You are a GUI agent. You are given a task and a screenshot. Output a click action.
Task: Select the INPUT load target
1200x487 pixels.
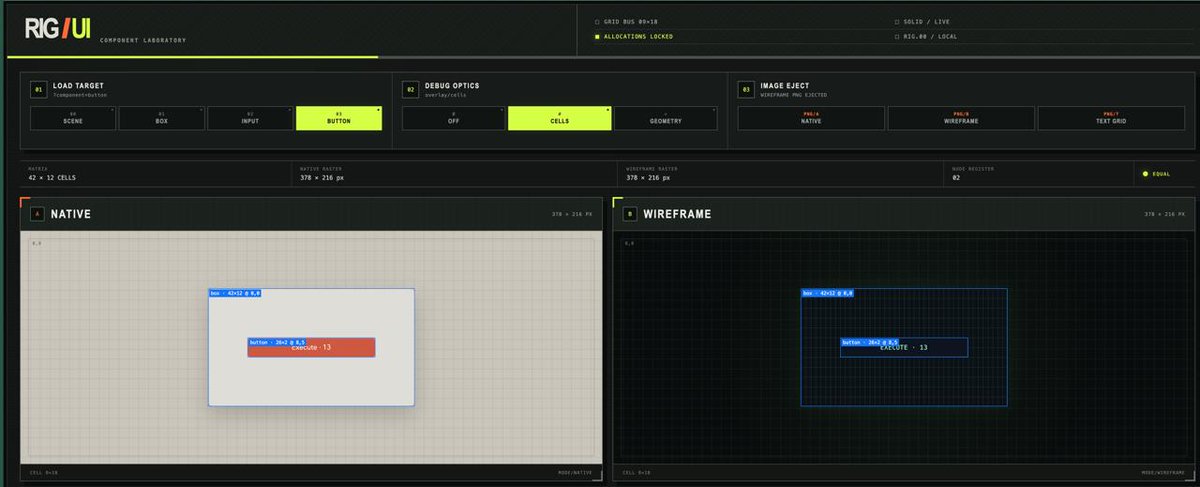(250, 118)
